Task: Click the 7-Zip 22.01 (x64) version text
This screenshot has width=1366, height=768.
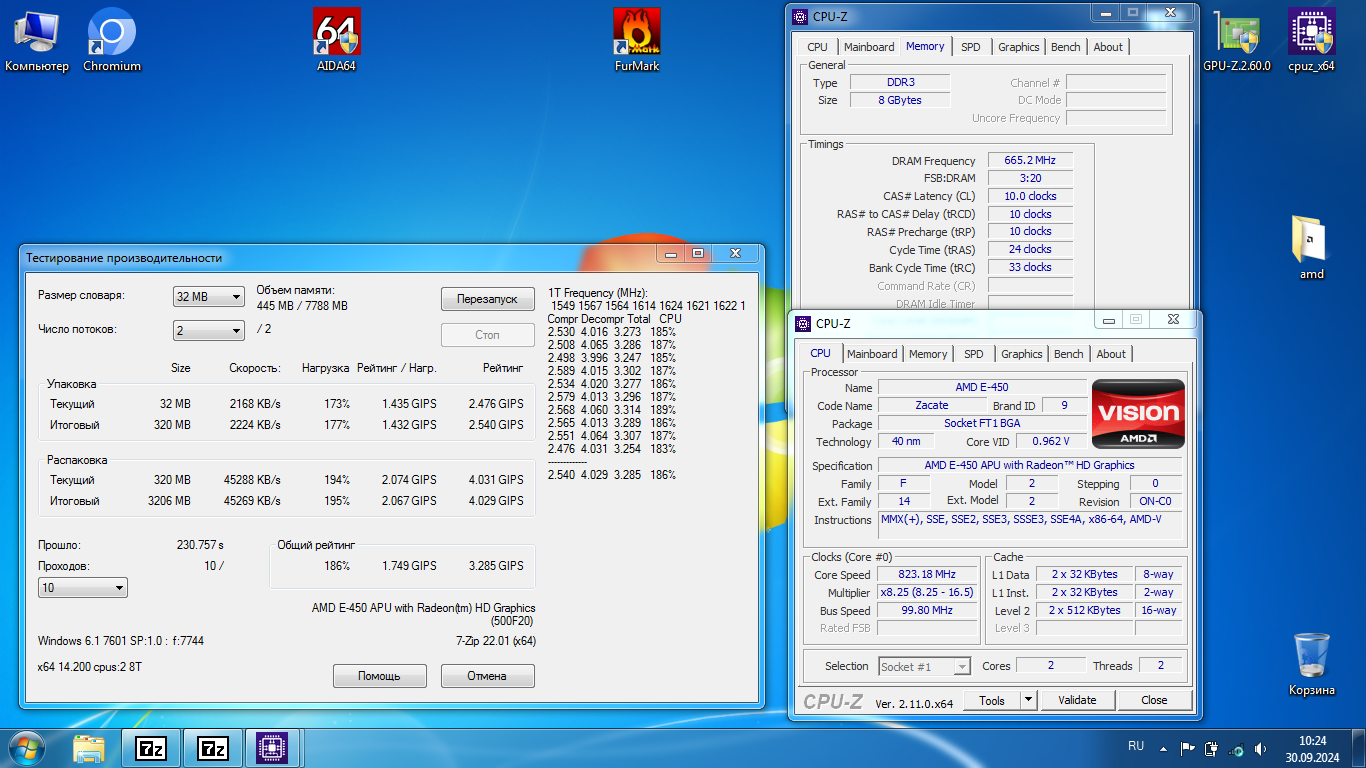Action: pyautogui.click(x=496, y=641)
